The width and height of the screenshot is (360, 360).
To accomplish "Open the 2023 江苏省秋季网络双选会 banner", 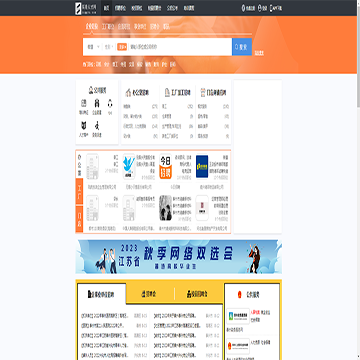I will [x=179, y=257].
